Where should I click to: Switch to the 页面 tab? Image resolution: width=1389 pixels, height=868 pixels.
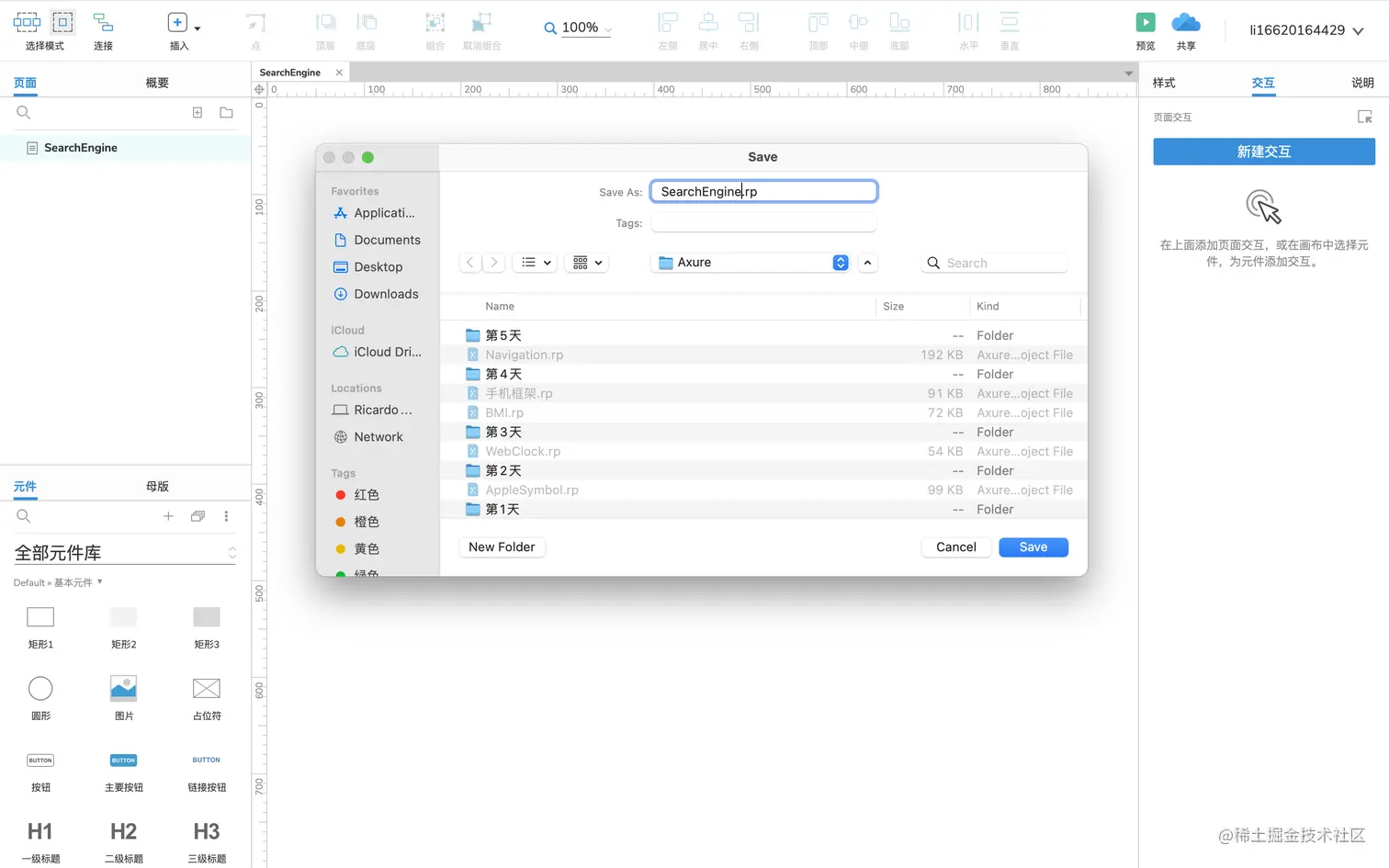point(25,83)
